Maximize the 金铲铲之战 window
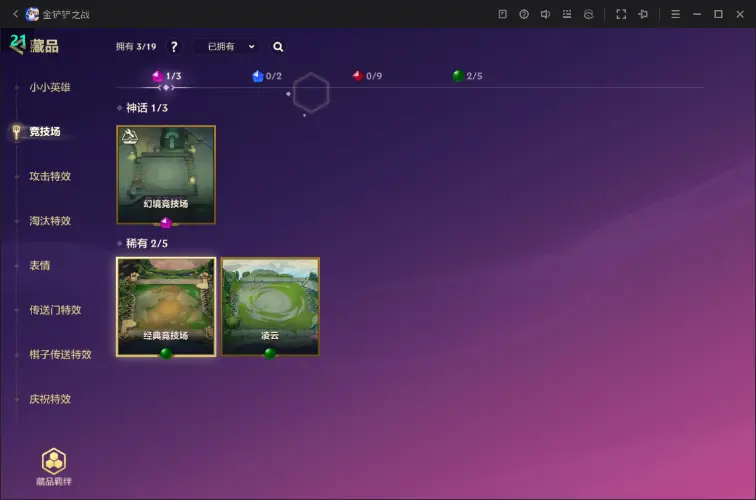This screenshot has width=756, height=500. 718,14
